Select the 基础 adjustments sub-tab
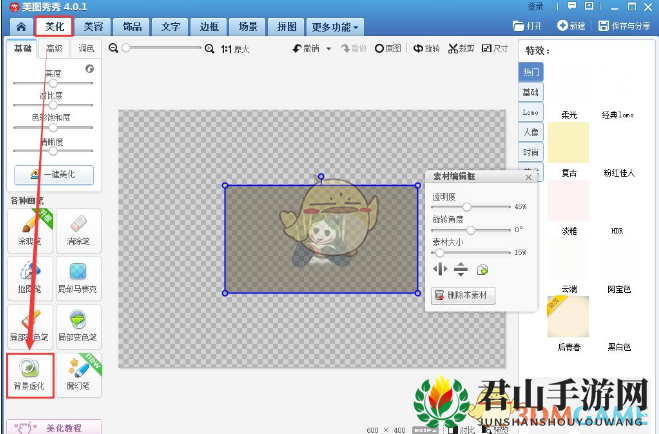The image size is (659, 434). pos(23,48)
